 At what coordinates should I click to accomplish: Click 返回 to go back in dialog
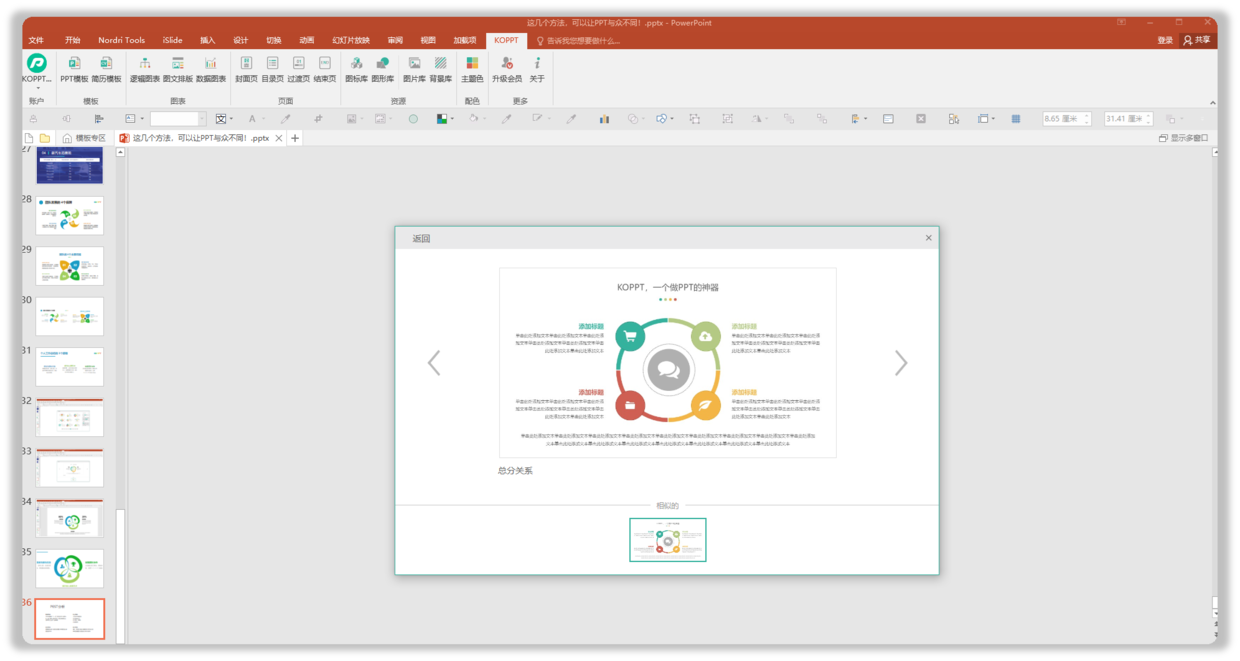pyautogui.click(x=421, y=238)
